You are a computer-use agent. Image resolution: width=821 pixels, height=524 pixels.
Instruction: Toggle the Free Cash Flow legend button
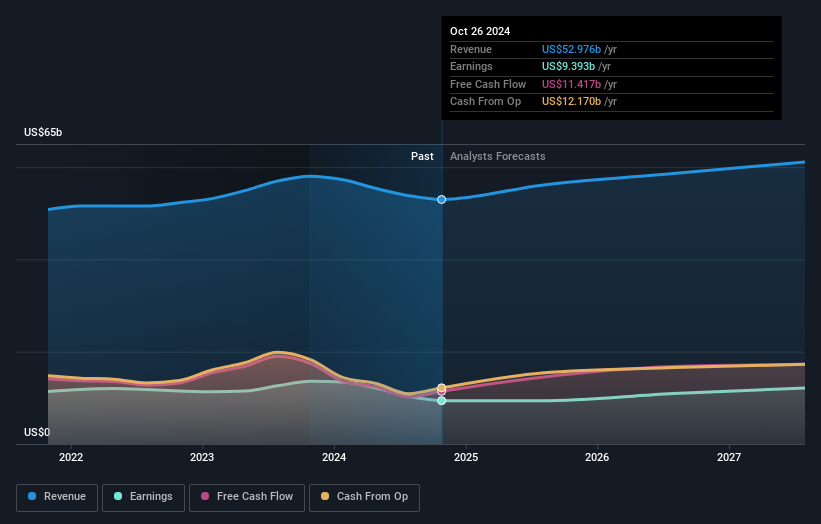(x=247, y=497)
